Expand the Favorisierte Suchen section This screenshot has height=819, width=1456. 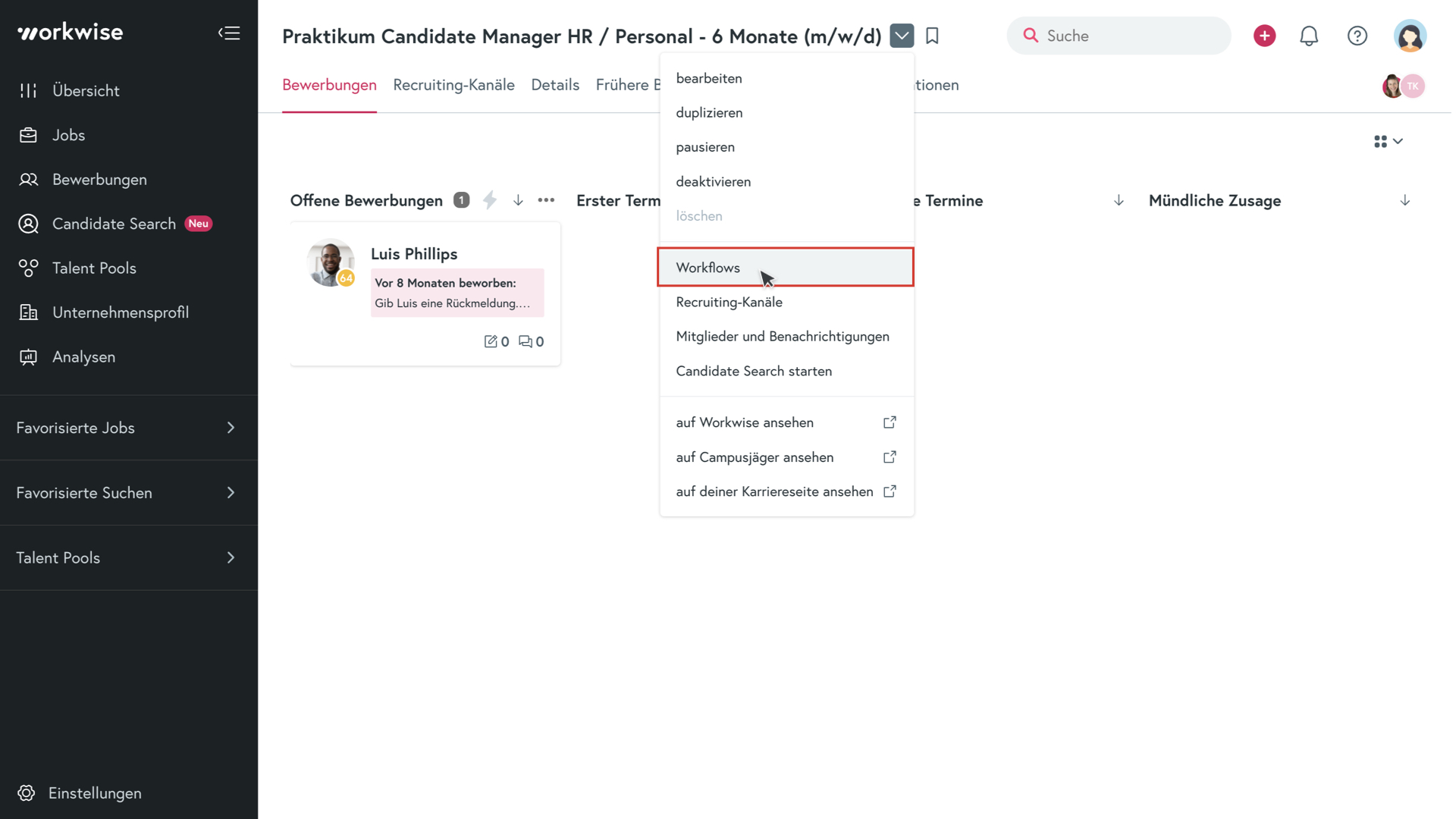click(84, 493)
